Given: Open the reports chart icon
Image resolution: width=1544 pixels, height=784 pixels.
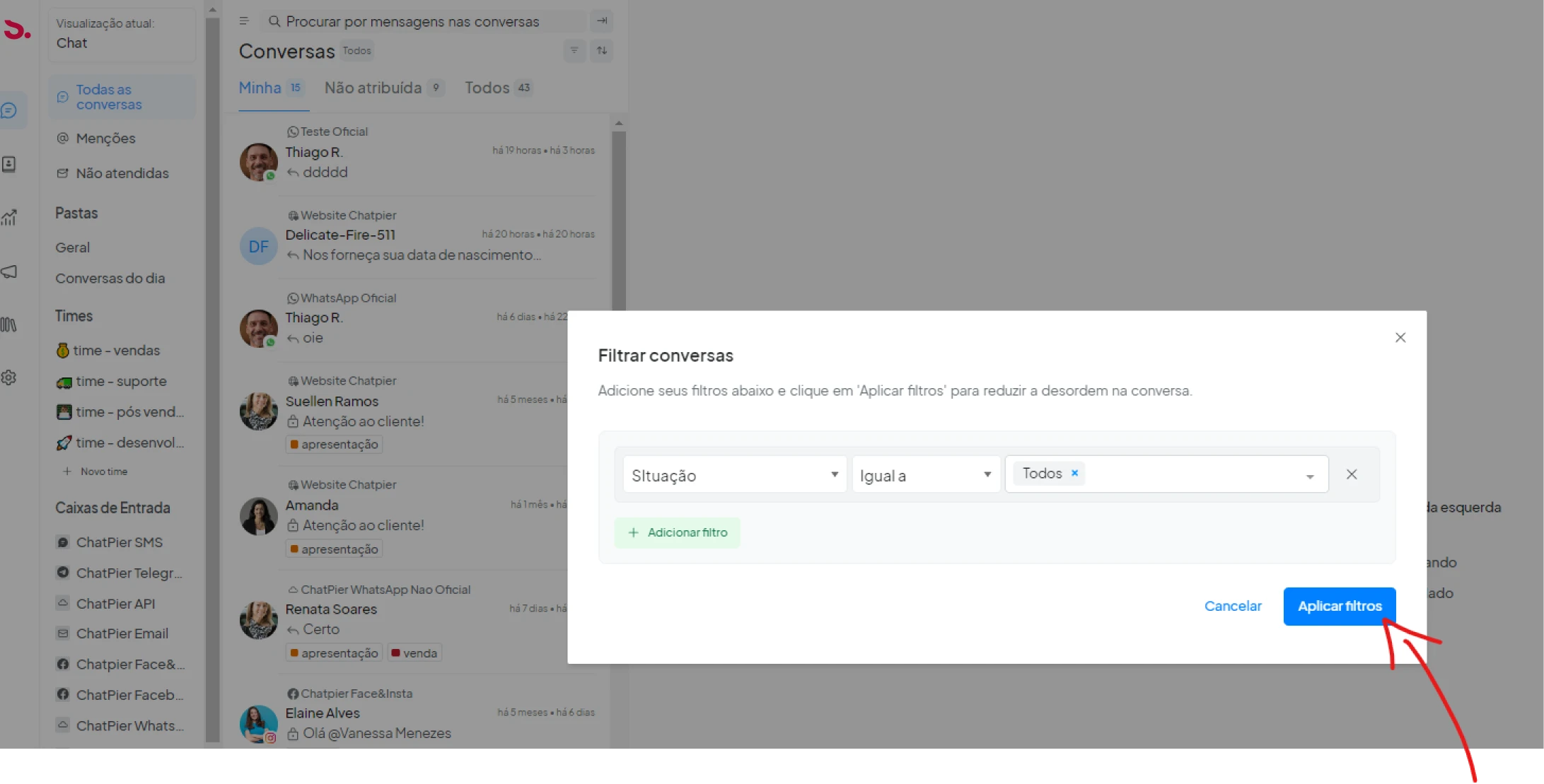Looking at the screenshot, I should pyautogui.click(x=9, y=218).
